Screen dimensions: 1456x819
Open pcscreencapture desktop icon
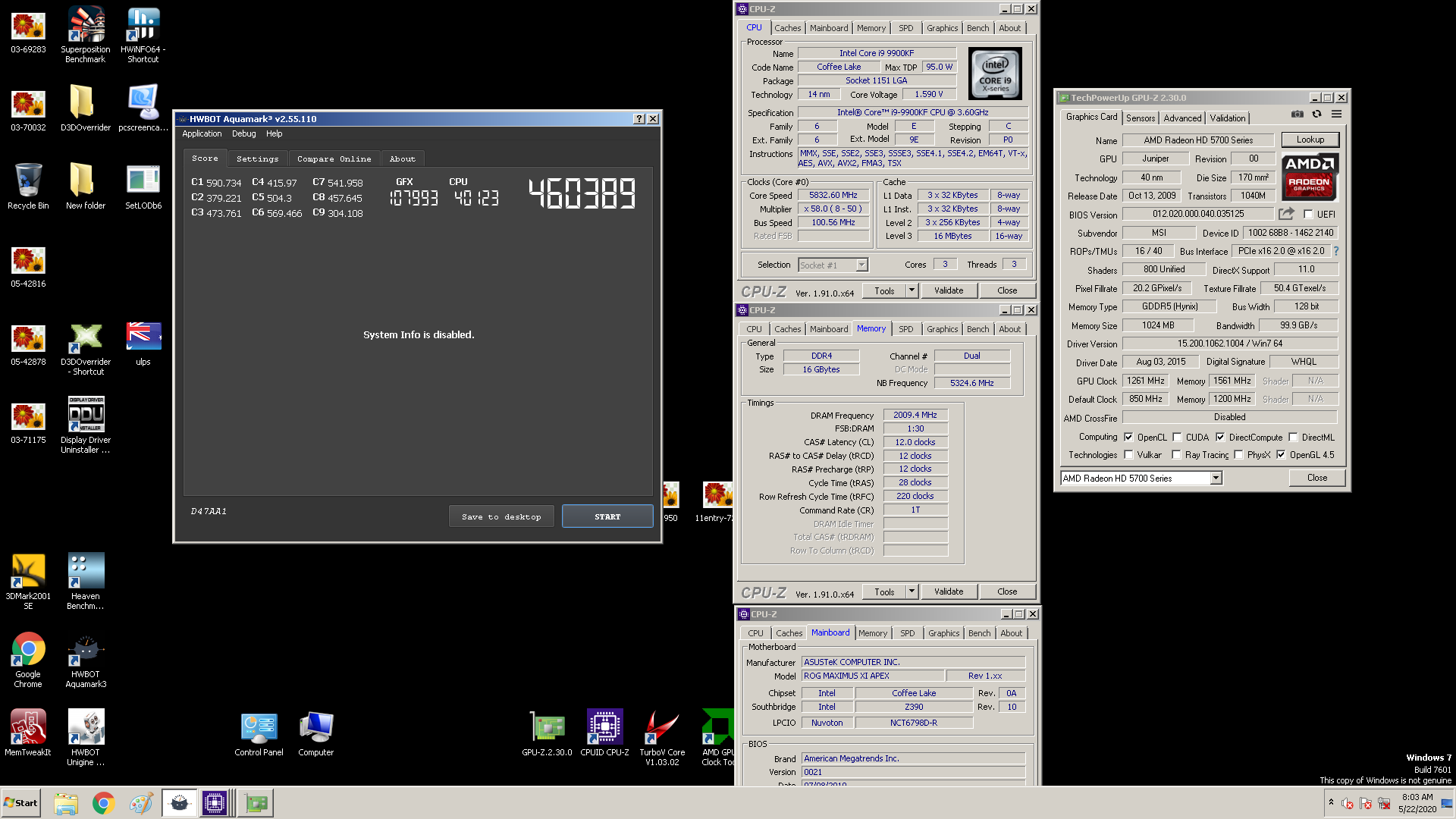coord(143,108)
